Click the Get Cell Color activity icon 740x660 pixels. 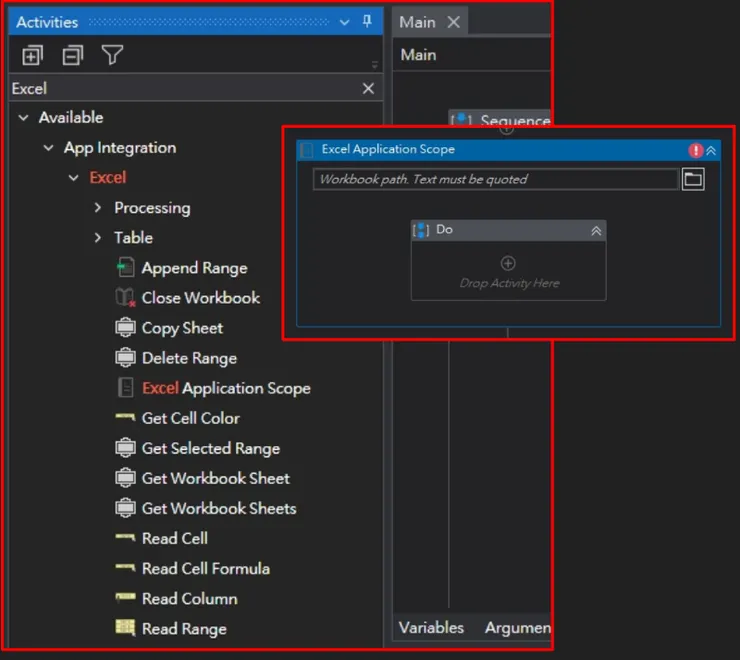click(125, 417)
